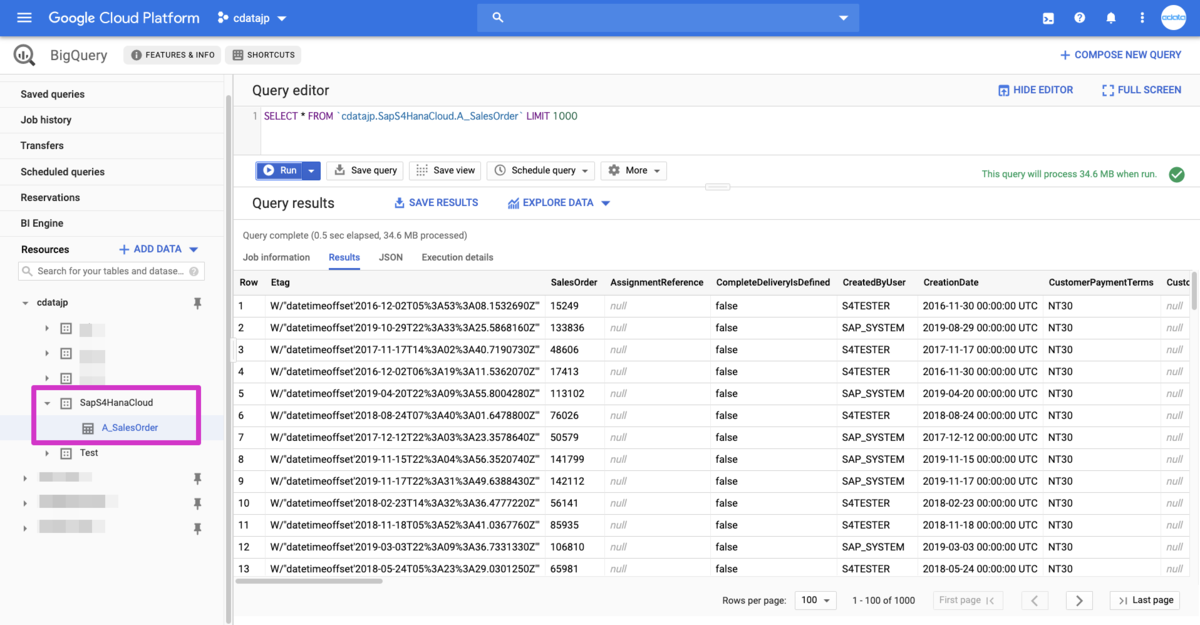Open the cdatajp project selector dropdown
The image size is (1200, 625).
coord(251,18)
